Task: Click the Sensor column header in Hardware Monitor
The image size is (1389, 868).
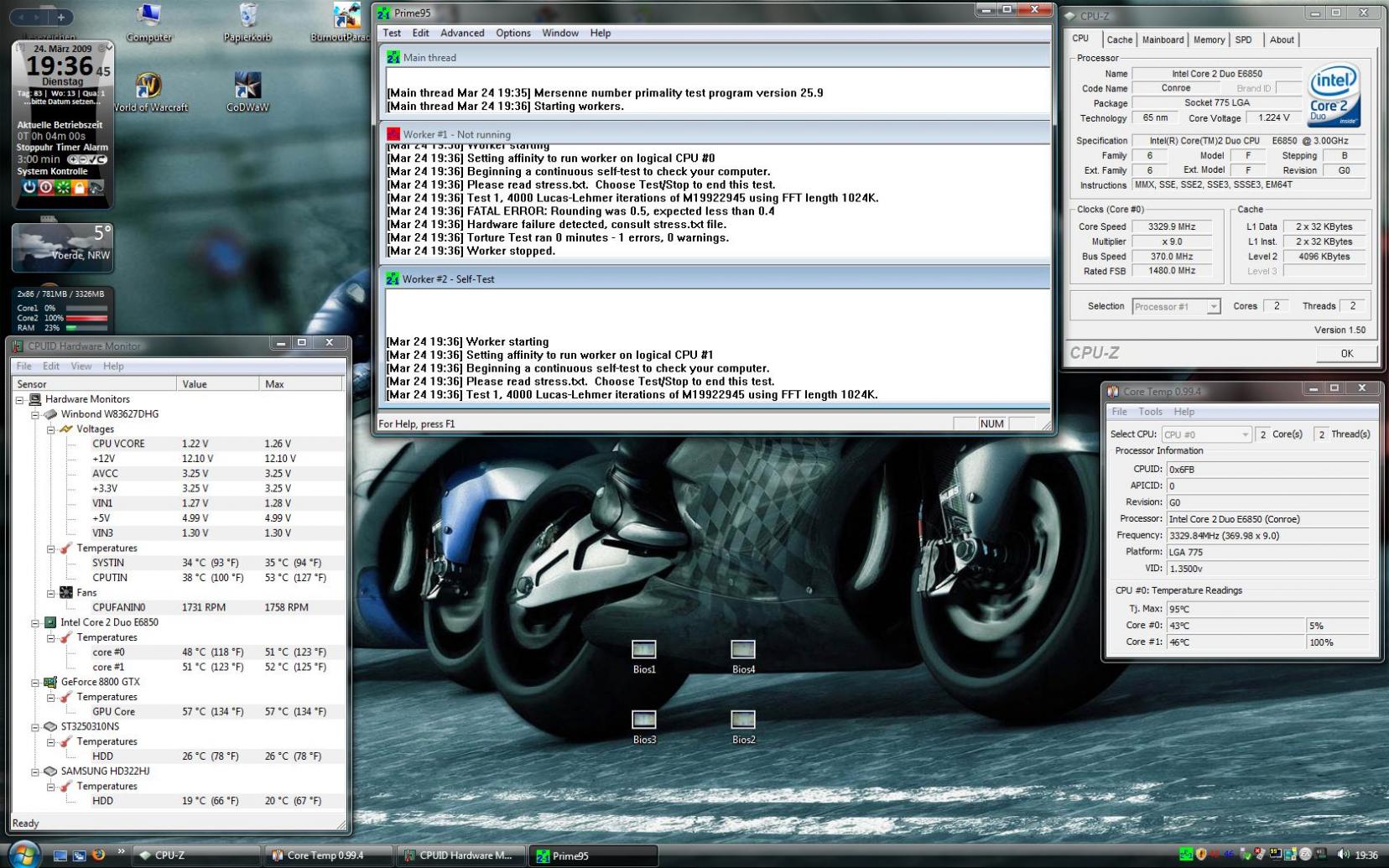Action: pos(94,384)
